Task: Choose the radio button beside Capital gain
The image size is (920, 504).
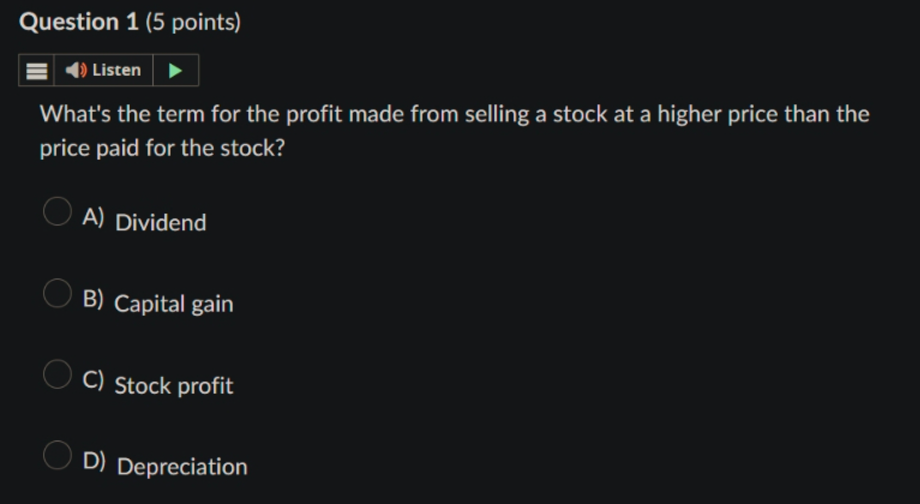Action: [58, 293]
